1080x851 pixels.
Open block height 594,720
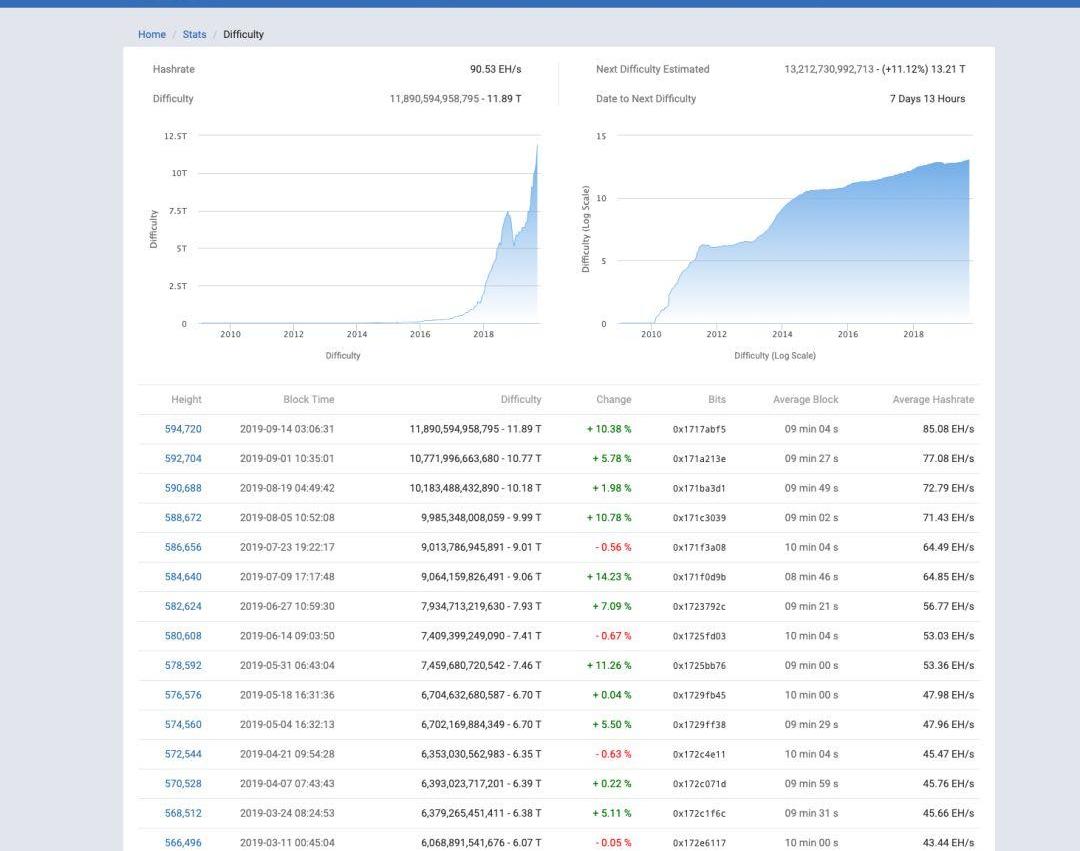point(183,429)
